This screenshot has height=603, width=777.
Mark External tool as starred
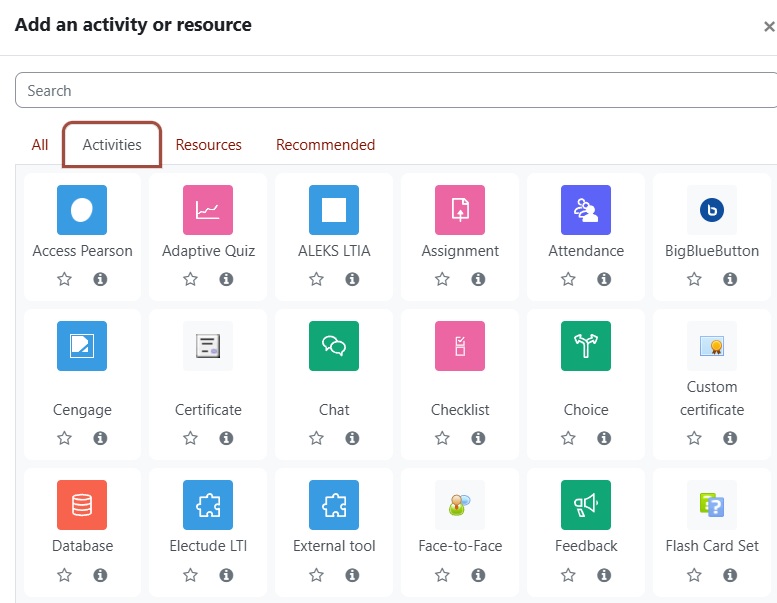pos(317,575)
